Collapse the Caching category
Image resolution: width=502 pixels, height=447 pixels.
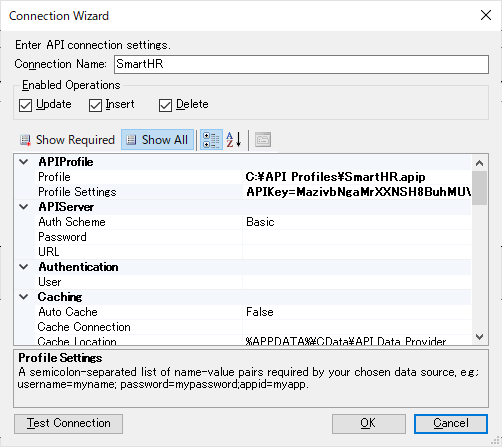point(24,297)
